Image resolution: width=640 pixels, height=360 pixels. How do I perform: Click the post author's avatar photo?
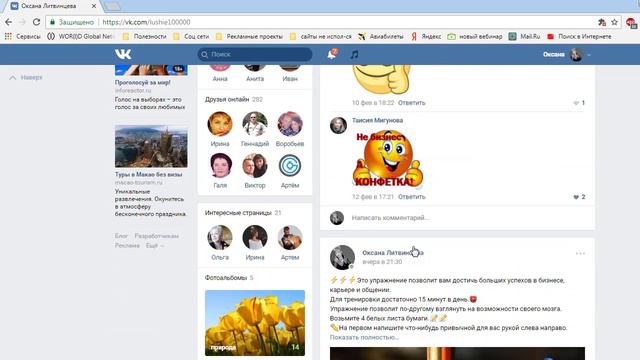342,257
